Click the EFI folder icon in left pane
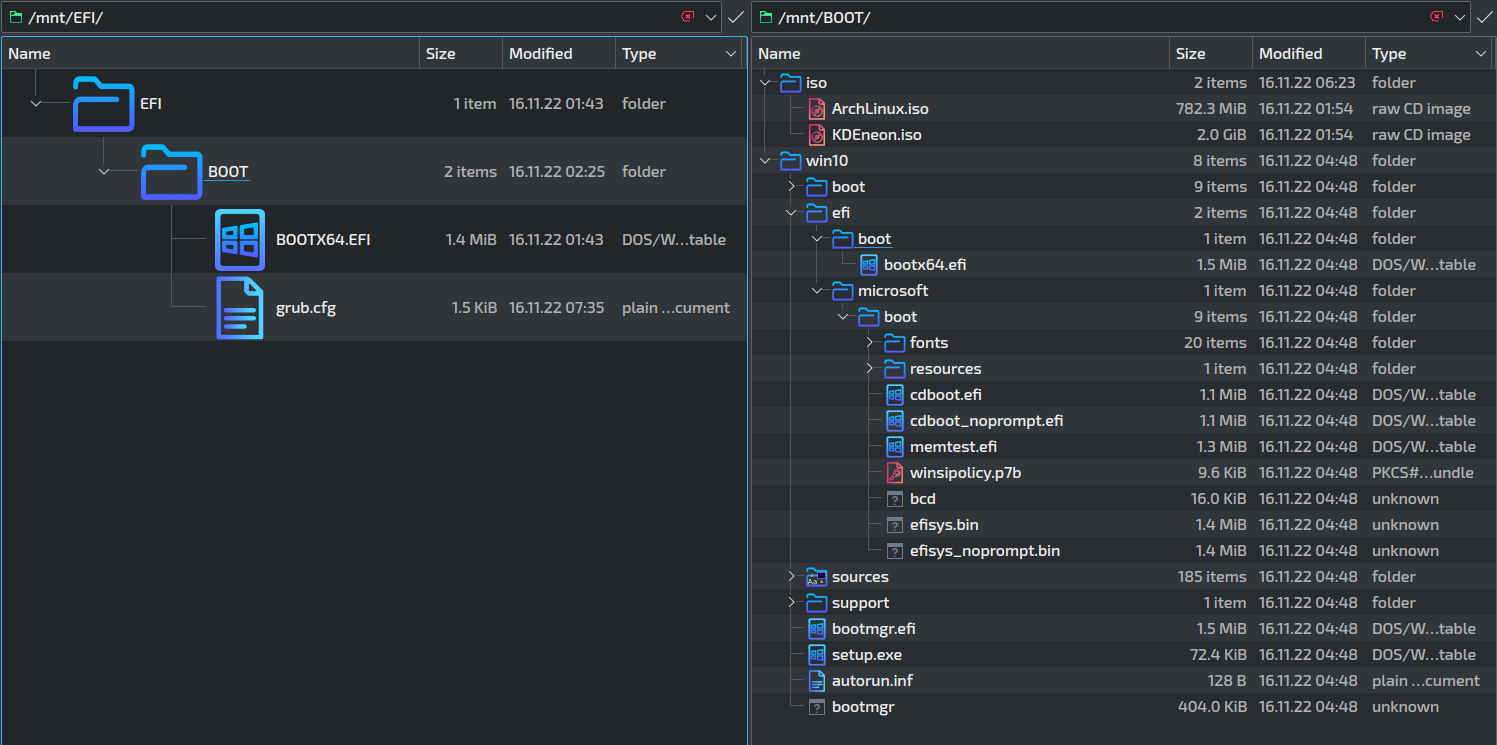The width and height of the screenshot is (1497, 745). [x=103, y=104]
